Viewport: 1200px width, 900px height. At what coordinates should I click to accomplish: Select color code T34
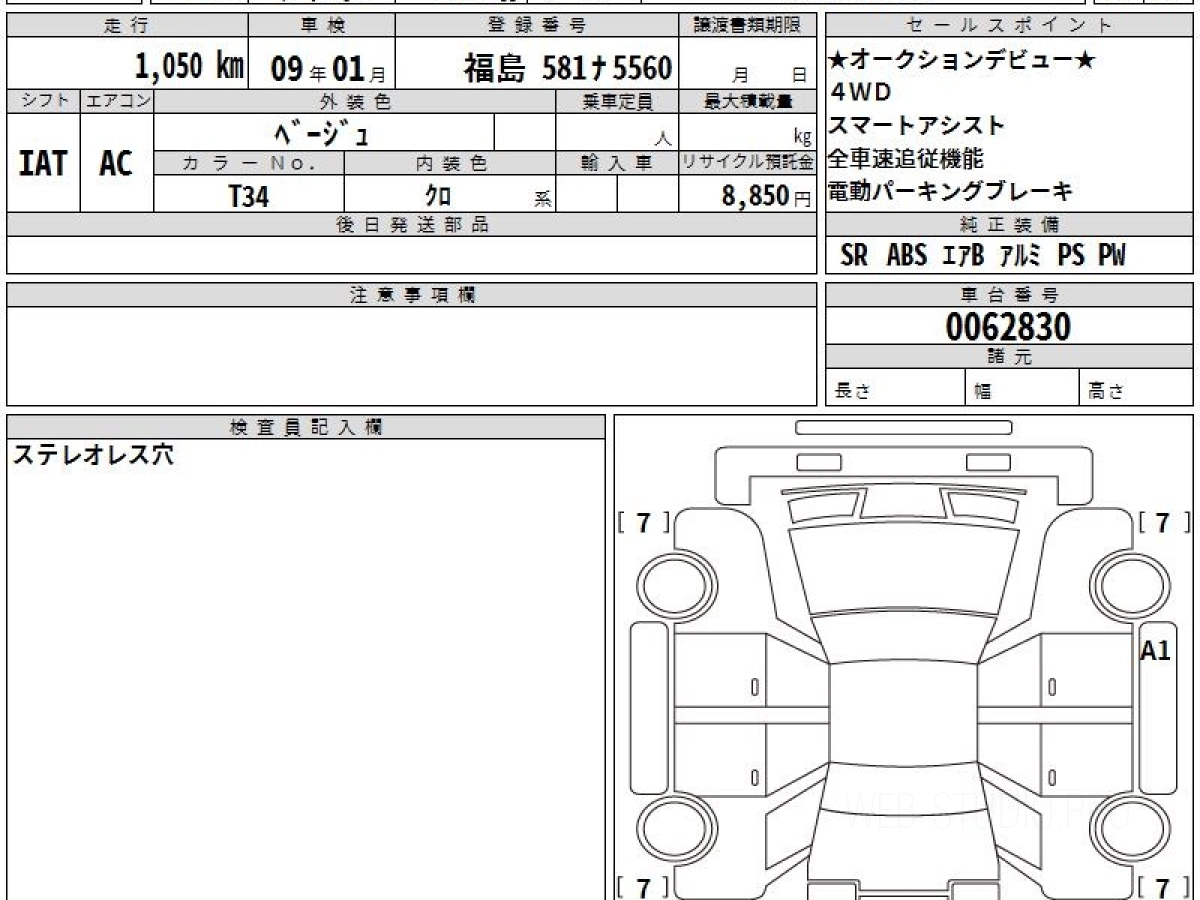pos(249,196)
